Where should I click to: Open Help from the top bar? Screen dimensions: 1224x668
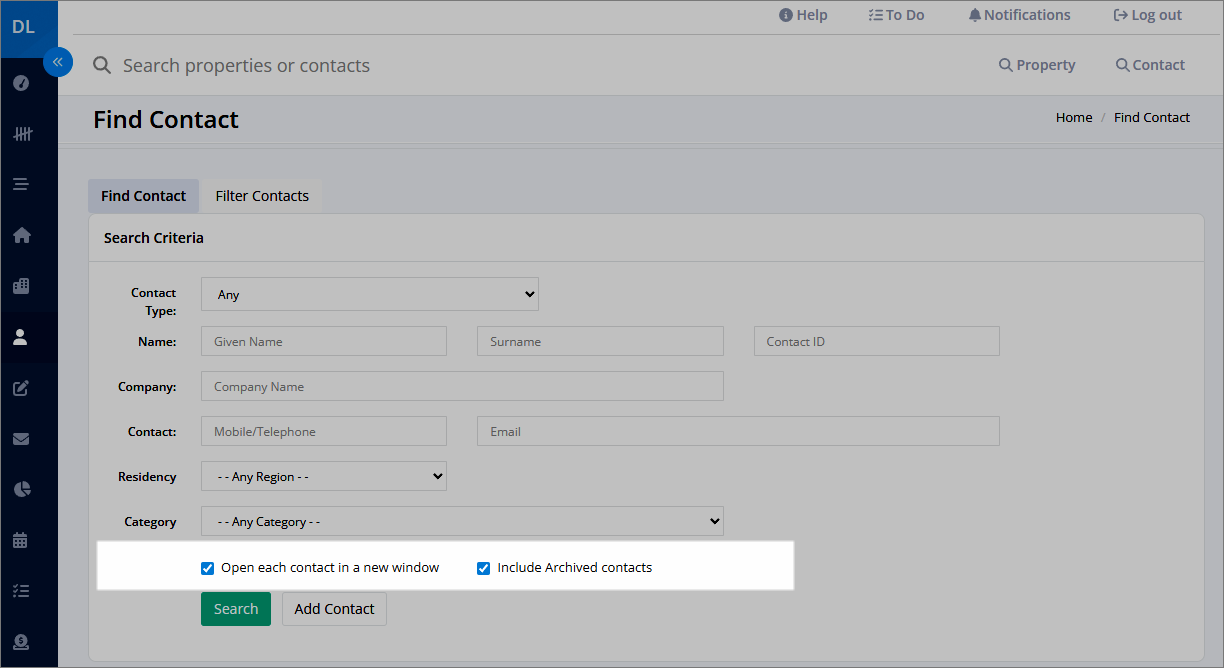pos(803,15)
